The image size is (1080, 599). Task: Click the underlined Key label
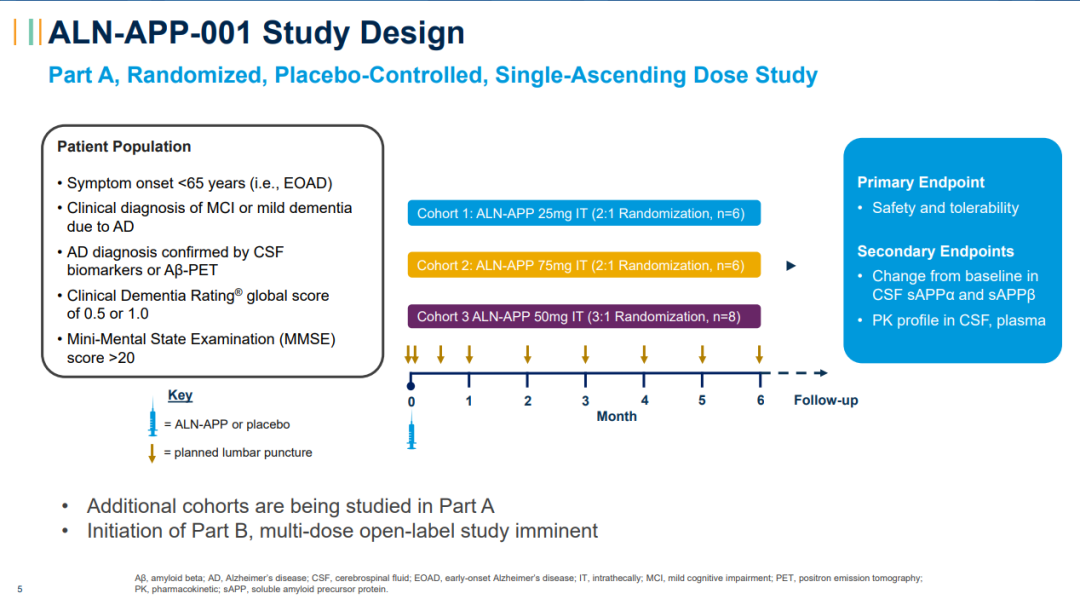180,396
